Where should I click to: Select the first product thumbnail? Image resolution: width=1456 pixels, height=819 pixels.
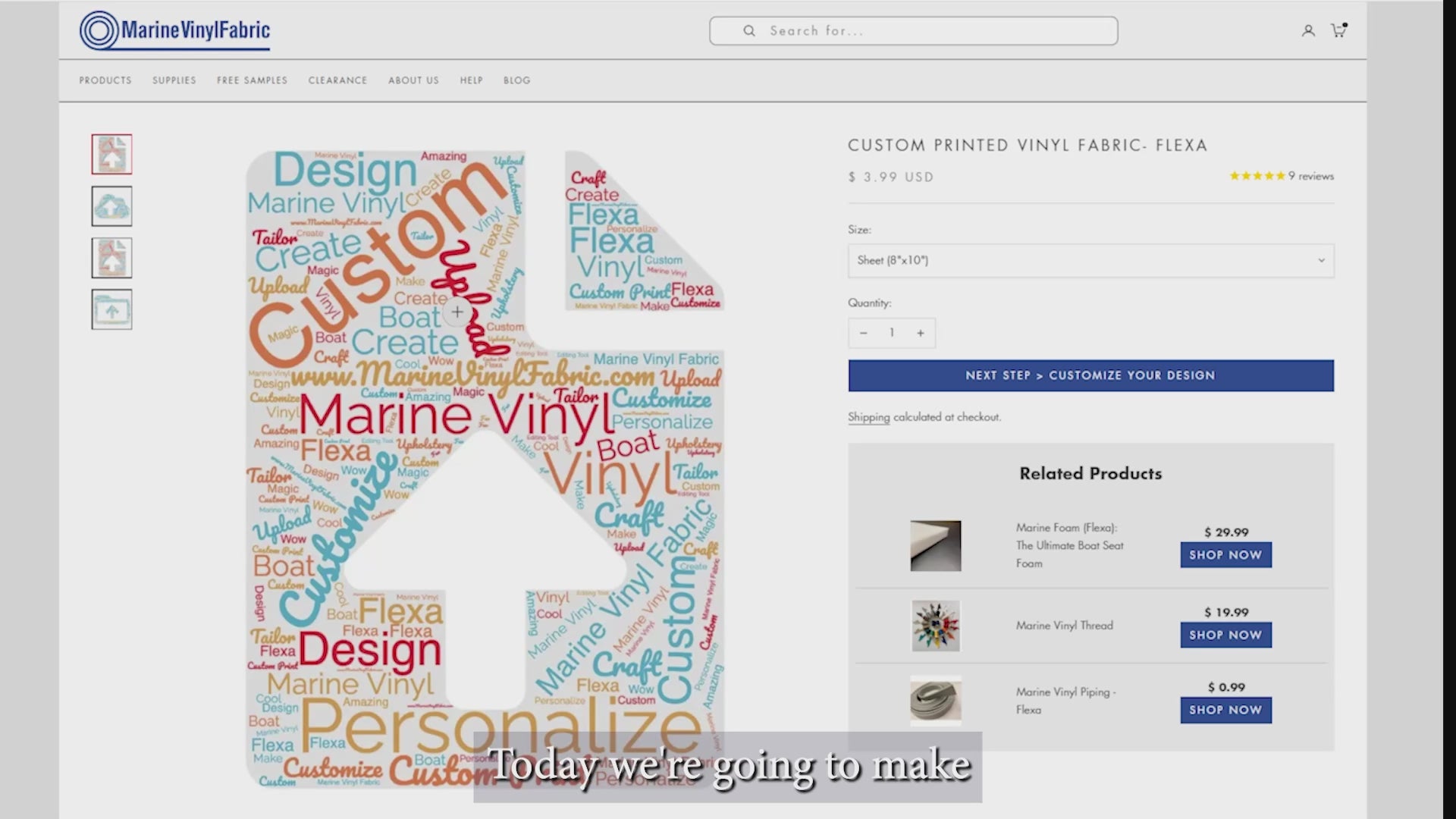click(112, 155)
